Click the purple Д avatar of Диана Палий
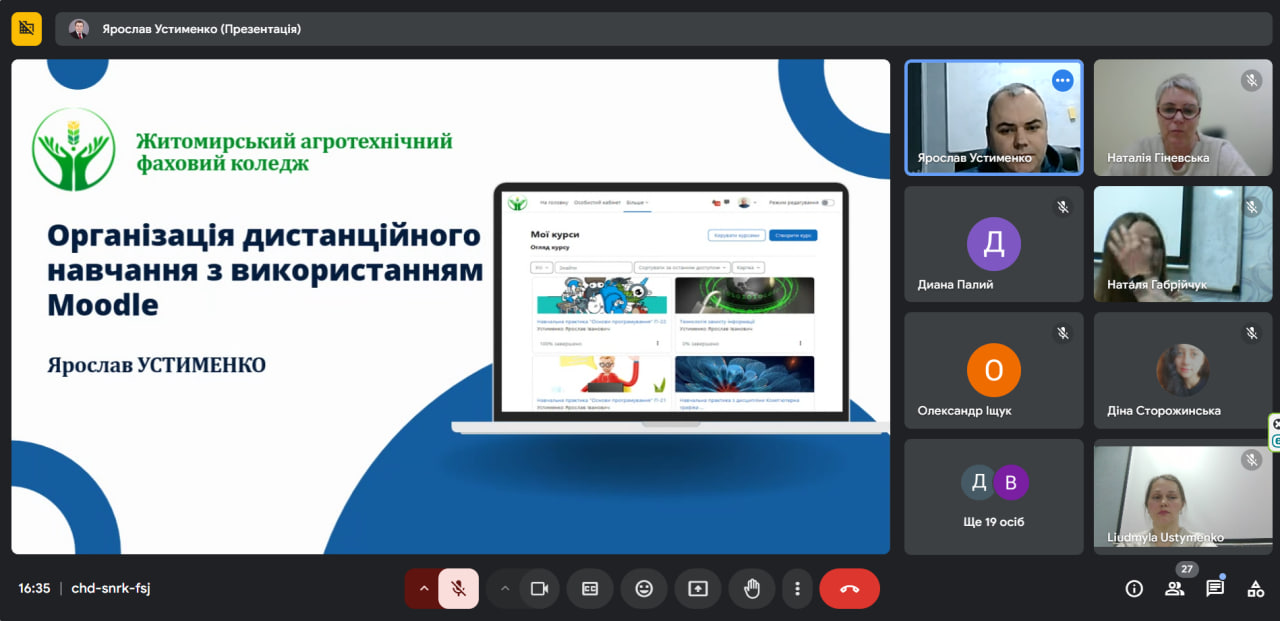Screen dimensions: 1280x621 point(994,244)
